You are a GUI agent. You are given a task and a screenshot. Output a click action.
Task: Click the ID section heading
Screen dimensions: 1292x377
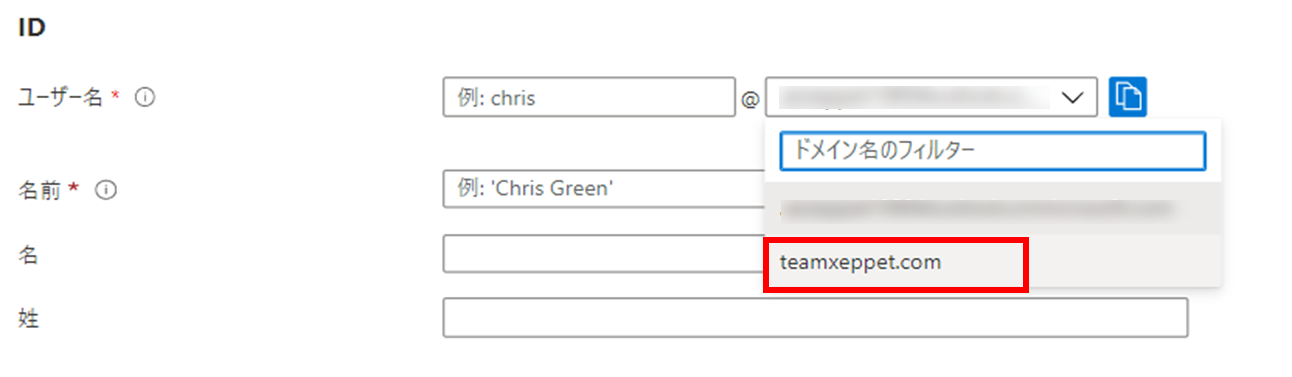(32, 27)
